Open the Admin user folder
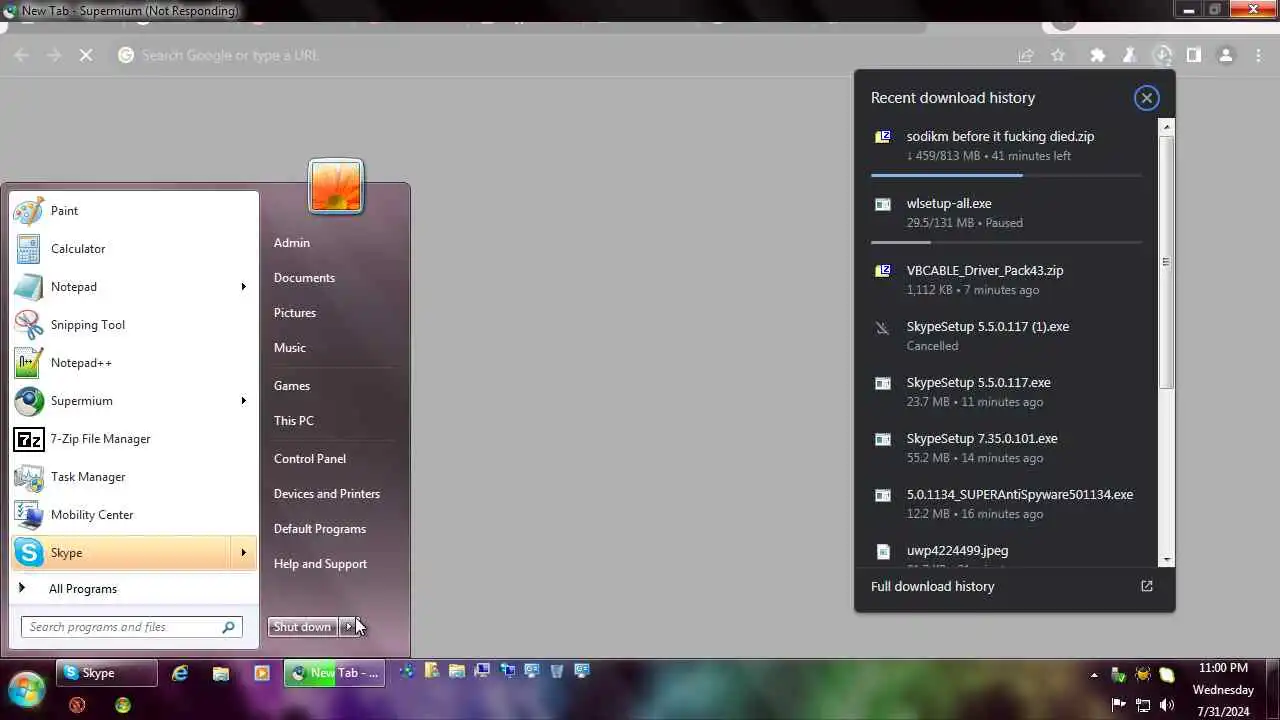The image size is (1280, 720). click(x=292, y=243)
